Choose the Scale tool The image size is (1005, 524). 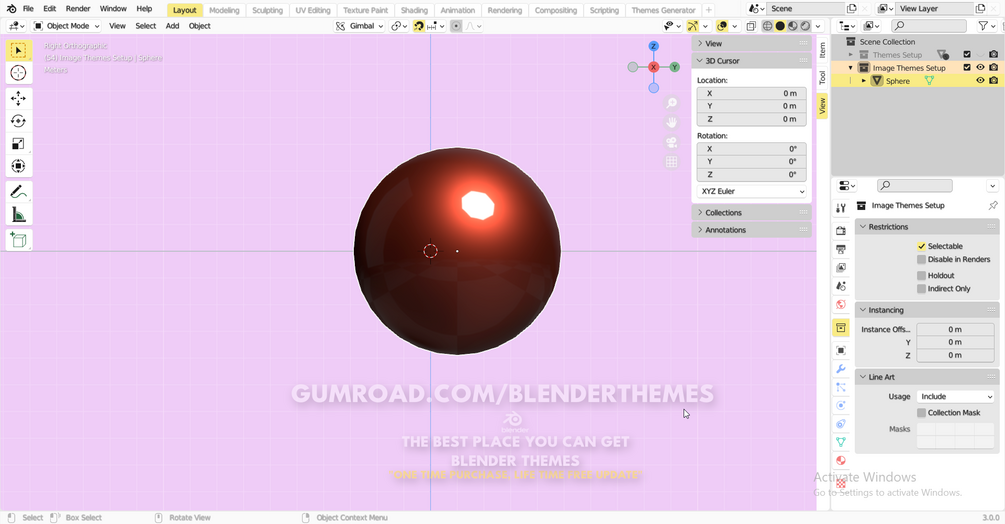(19, 143)
